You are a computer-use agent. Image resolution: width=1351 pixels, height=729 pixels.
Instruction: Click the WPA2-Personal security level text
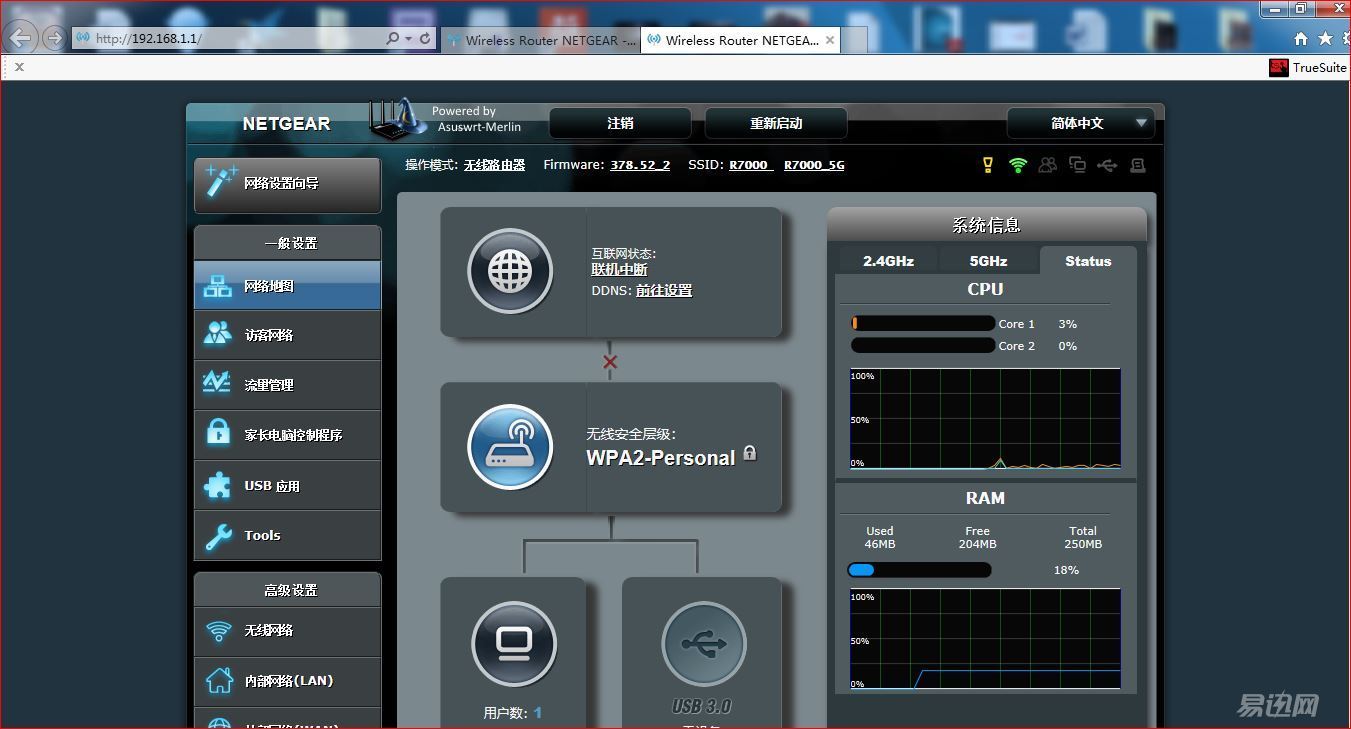660,458
